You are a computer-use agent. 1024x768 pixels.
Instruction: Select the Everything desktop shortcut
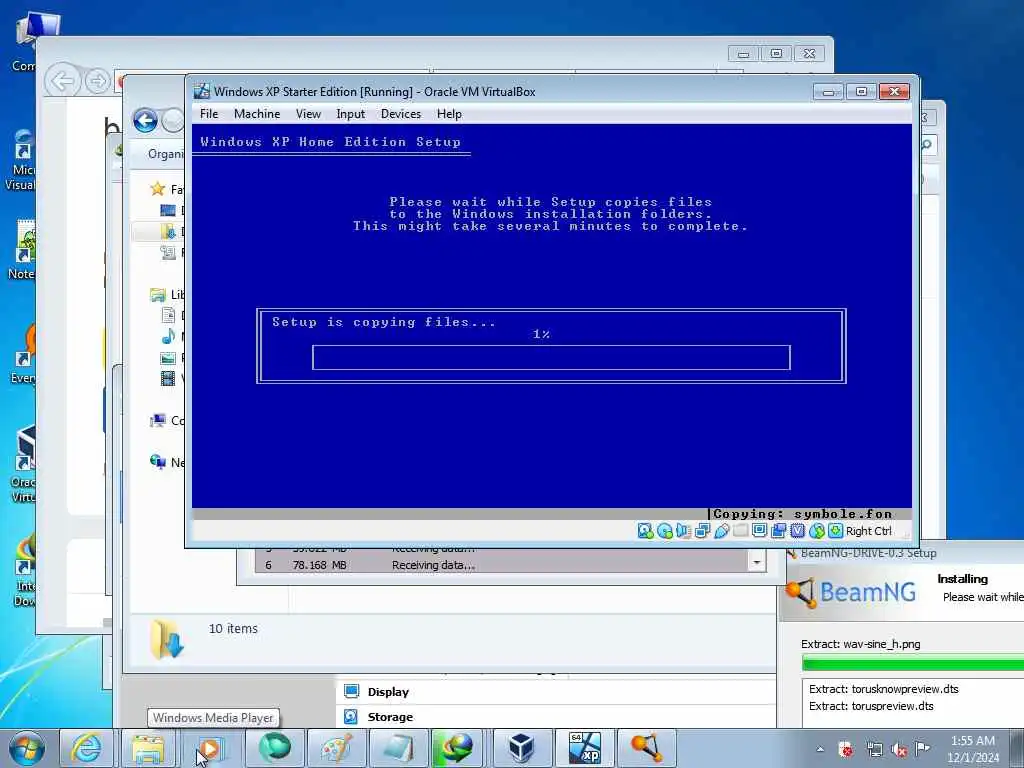click(x=24, y=356)
